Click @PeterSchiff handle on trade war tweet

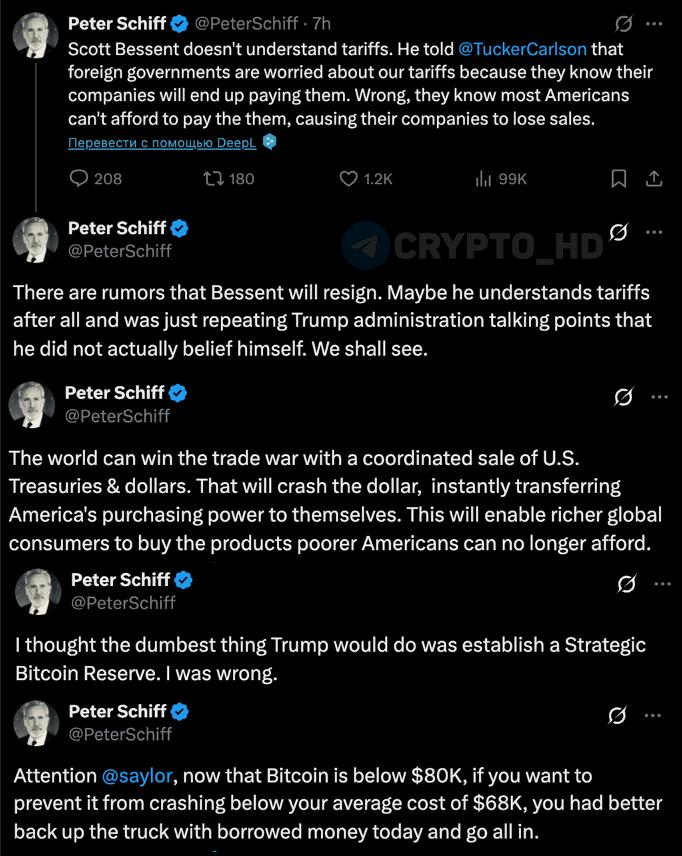click(117, 416)
